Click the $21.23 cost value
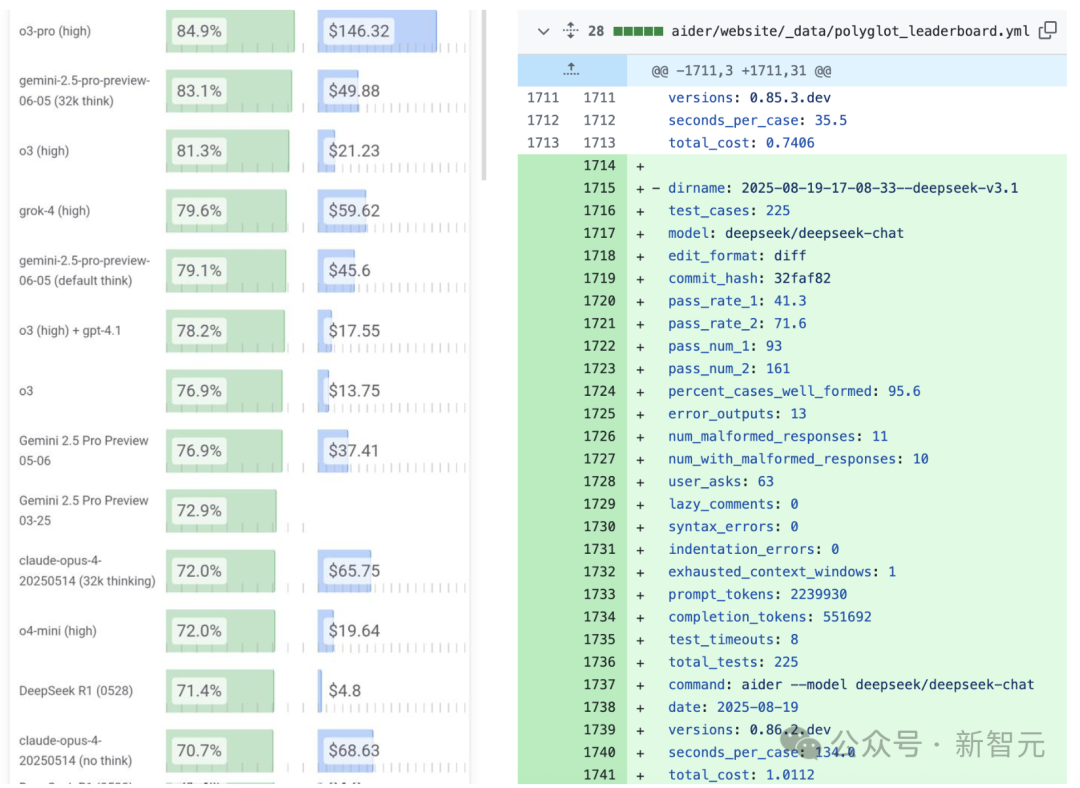This screenshot has width=1080, height=788. click(354, 151)
